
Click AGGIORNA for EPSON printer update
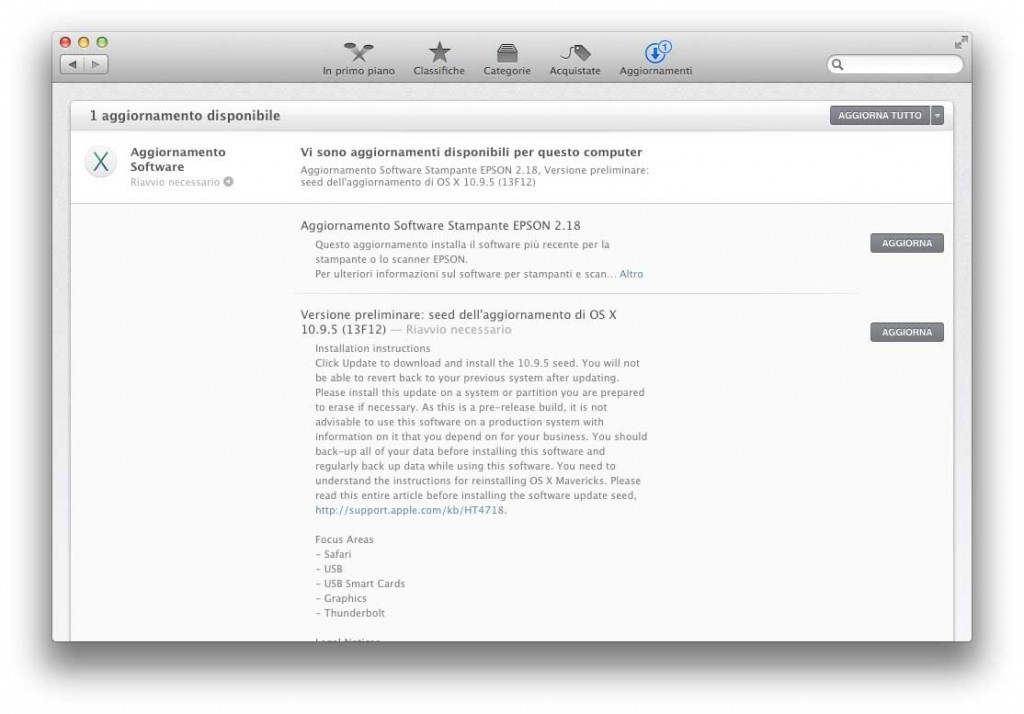click(906, 243)
